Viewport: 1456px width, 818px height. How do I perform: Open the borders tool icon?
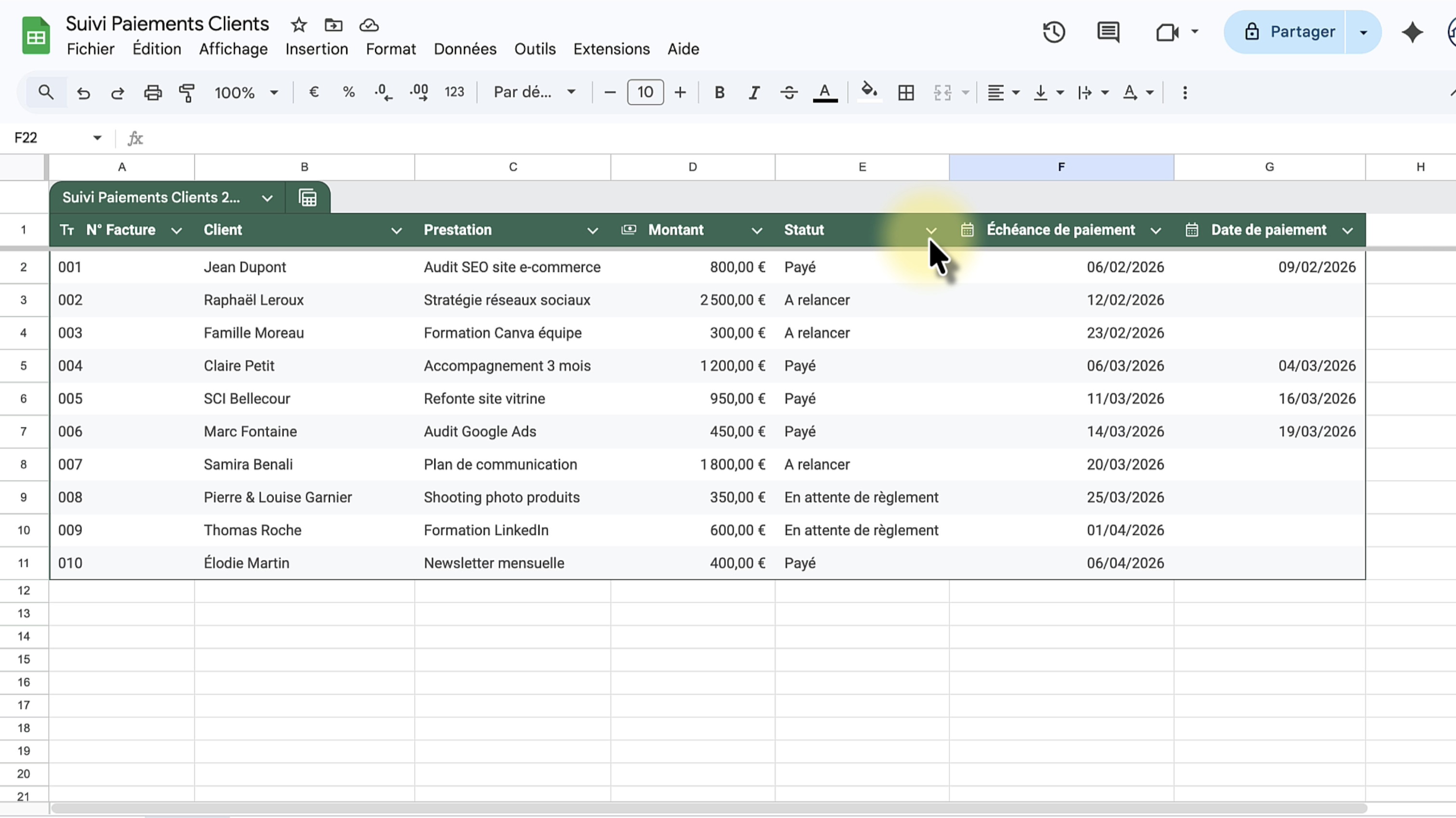(905, 93)
